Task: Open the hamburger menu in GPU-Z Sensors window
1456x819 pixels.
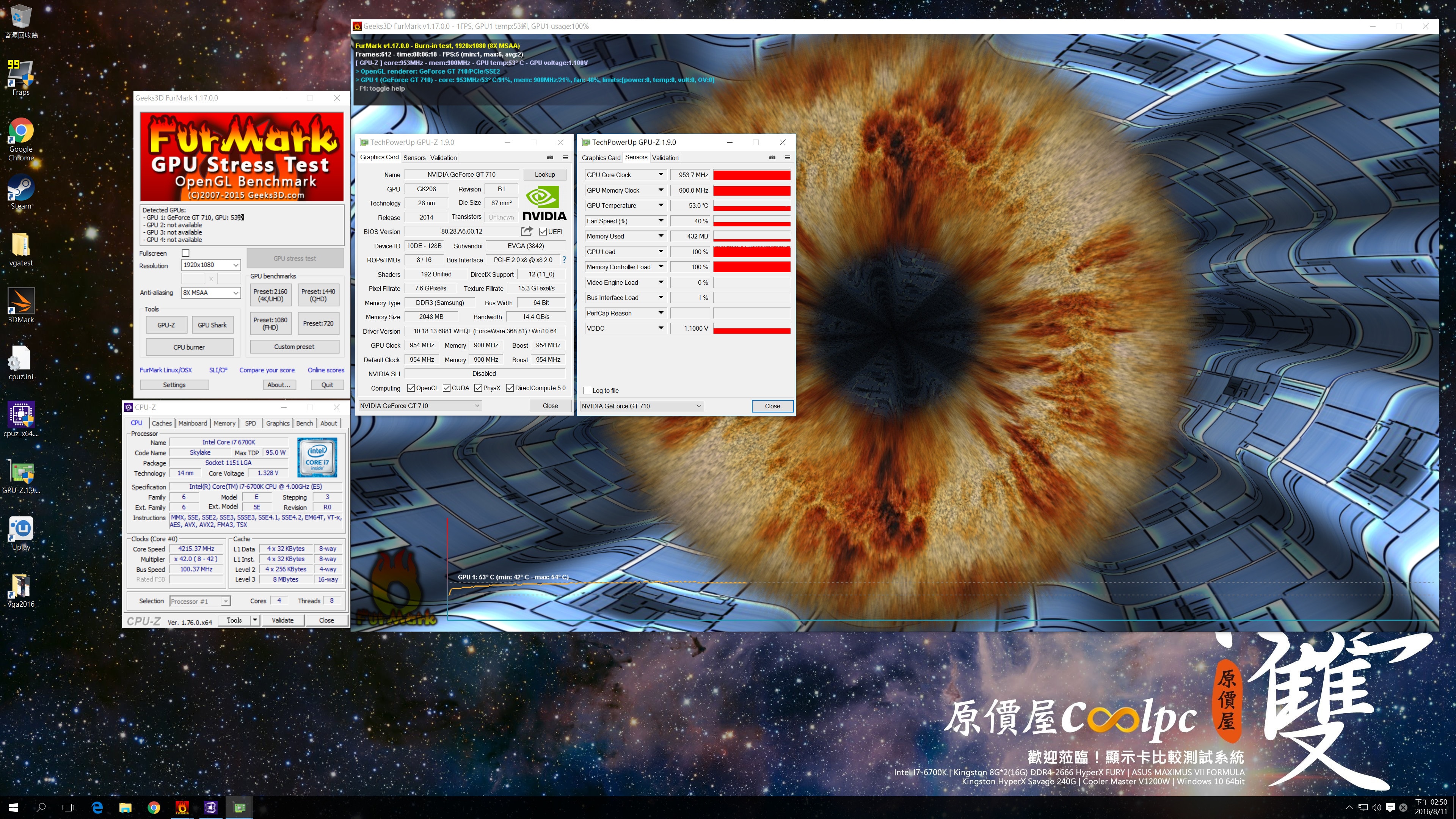Action: point(788,158)
